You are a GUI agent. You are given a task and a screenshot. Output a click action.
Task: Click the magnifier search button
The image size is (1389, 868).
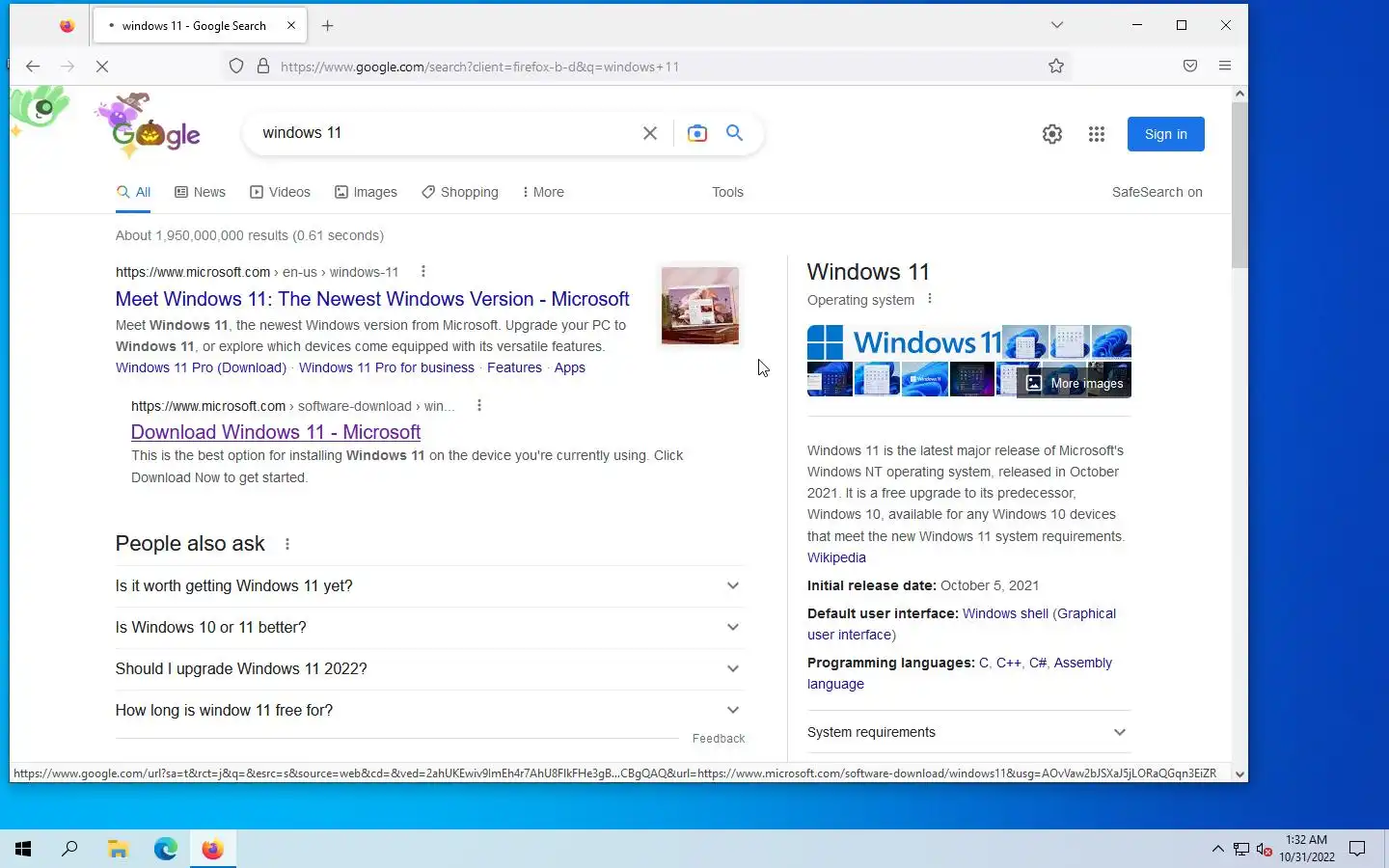[735, 133]
